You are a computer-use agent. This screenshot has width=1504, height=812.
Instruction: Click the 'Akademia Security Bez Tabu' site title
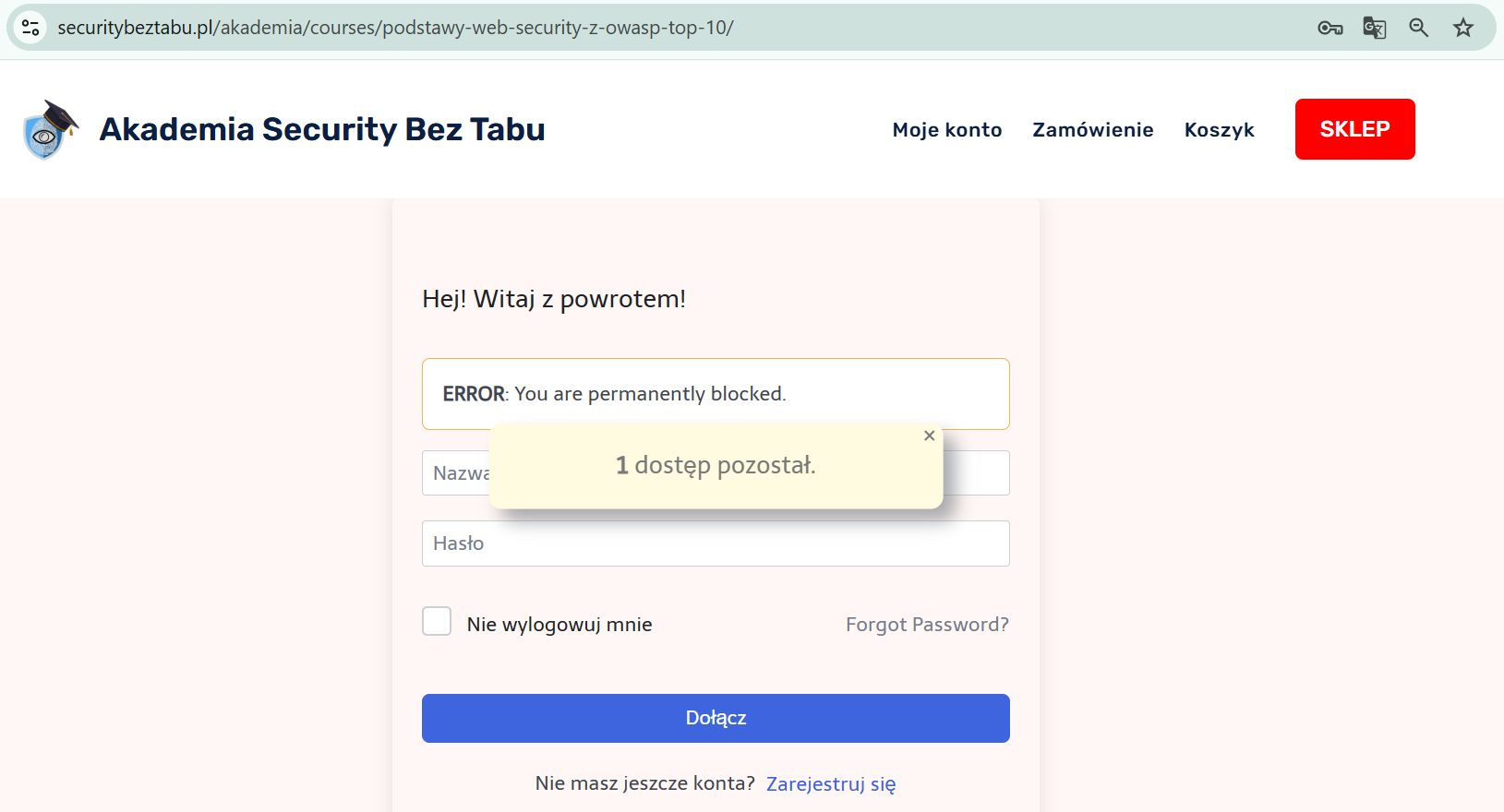(322, 129)
